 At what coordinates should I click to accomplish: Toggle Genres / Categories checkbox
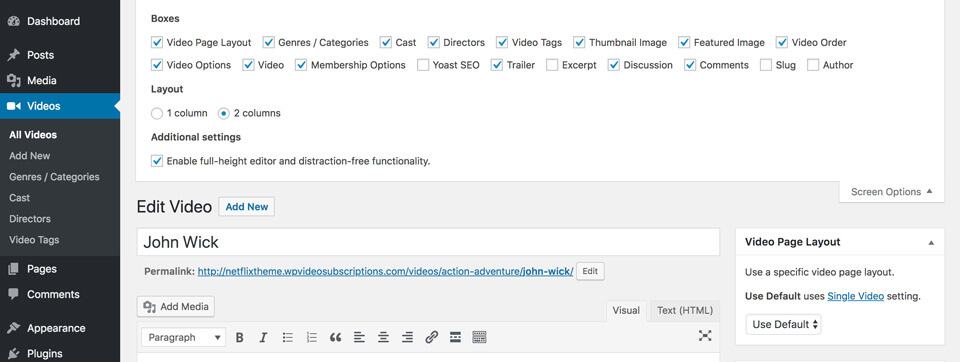pyautogui.click(x=268, y=42)
